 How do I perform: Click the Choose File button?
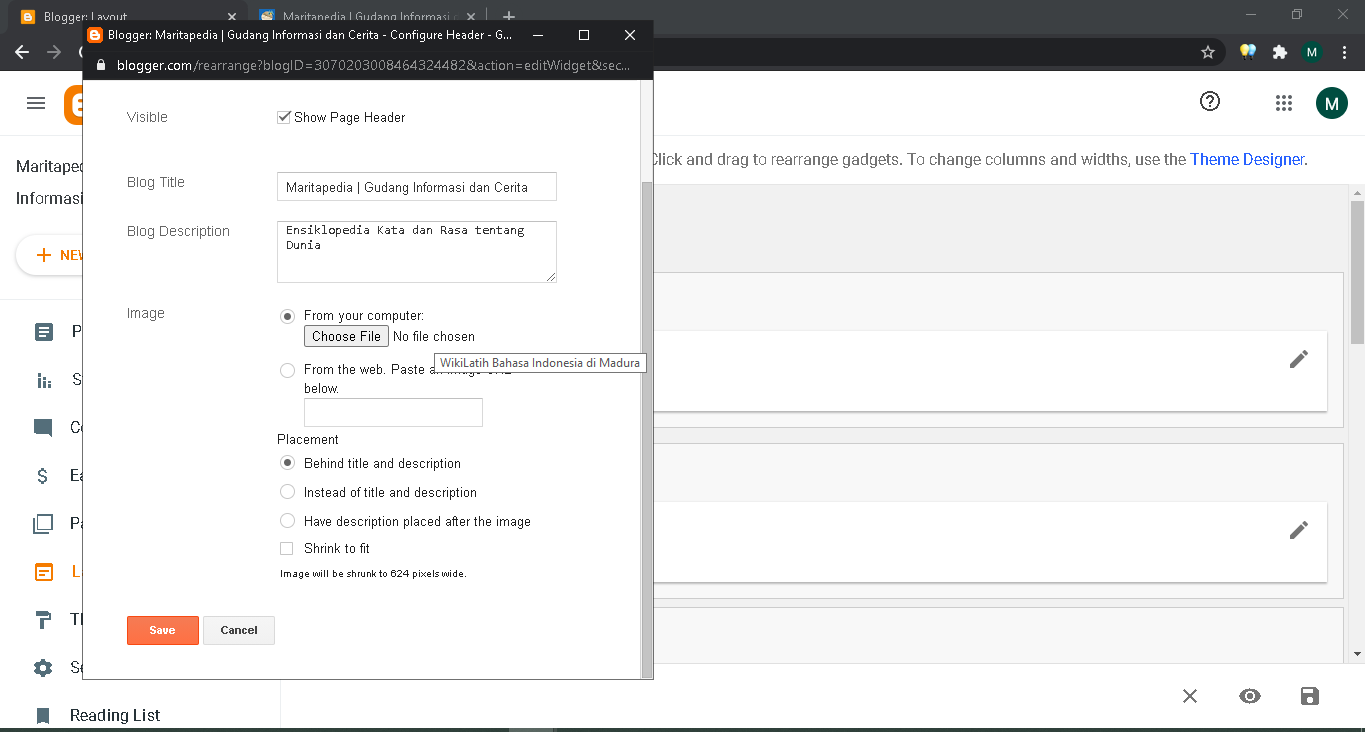click(x=346, y=336)
